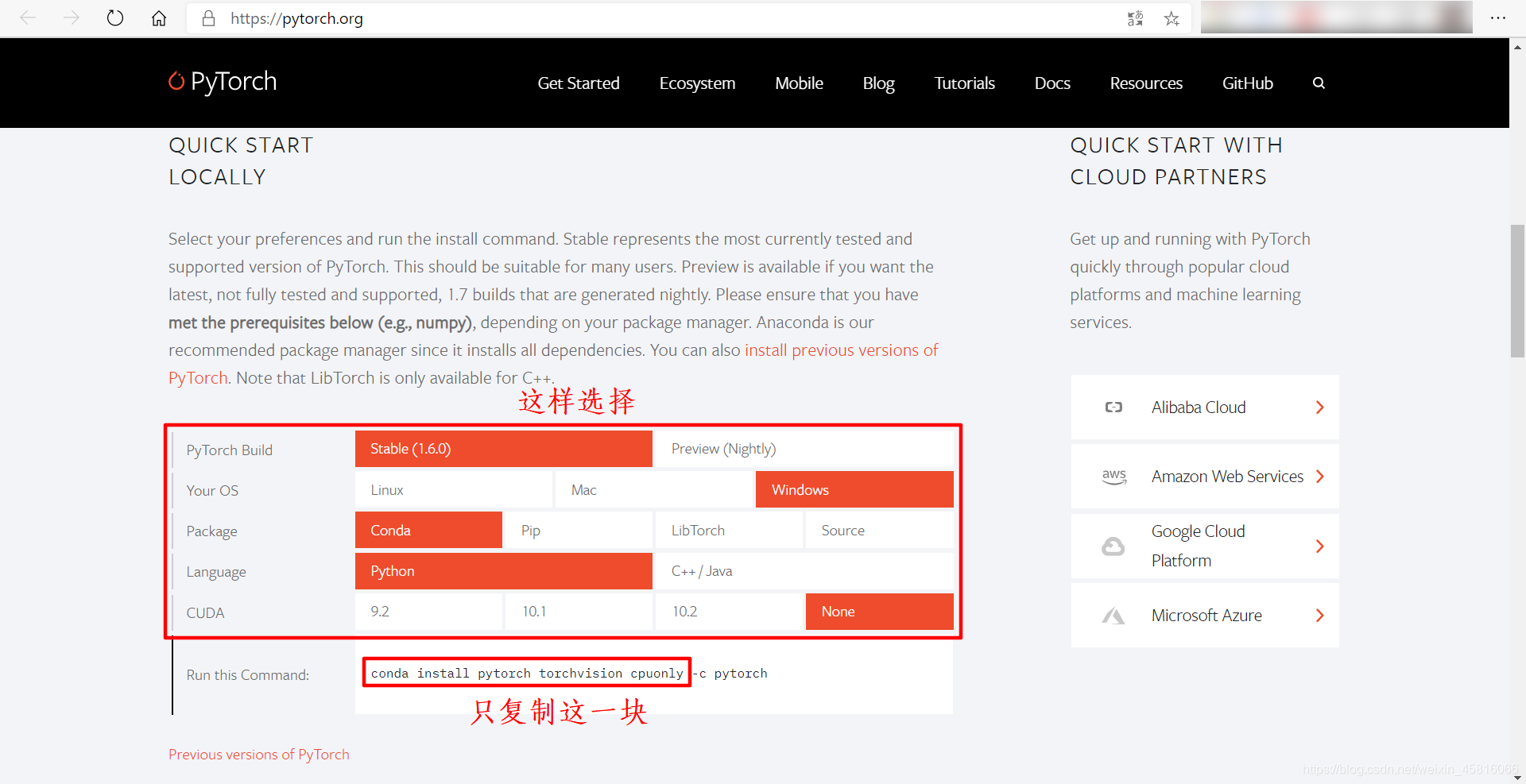Screen dimensions: 1526x784
Task: Click the Alibaba Cloud logo icon
Action: [1114, 407]
